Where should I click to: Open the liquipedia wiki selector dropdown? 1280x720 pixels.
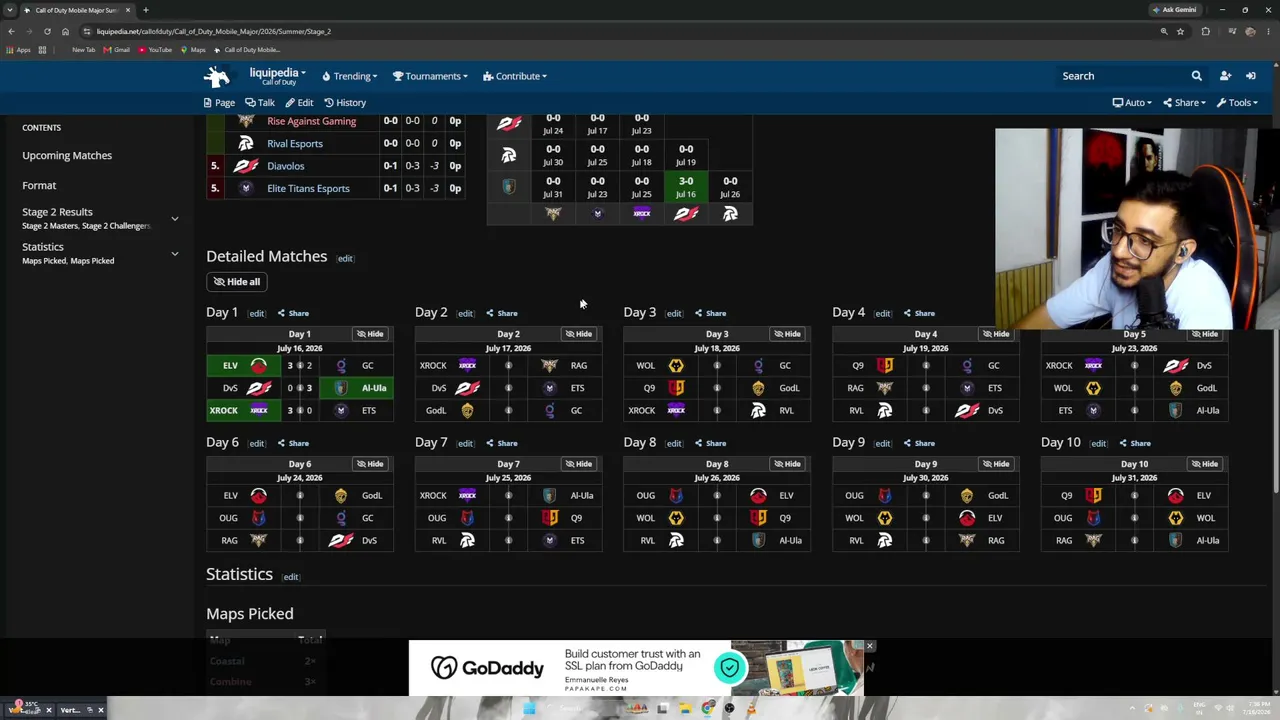(x=277, y=76)
